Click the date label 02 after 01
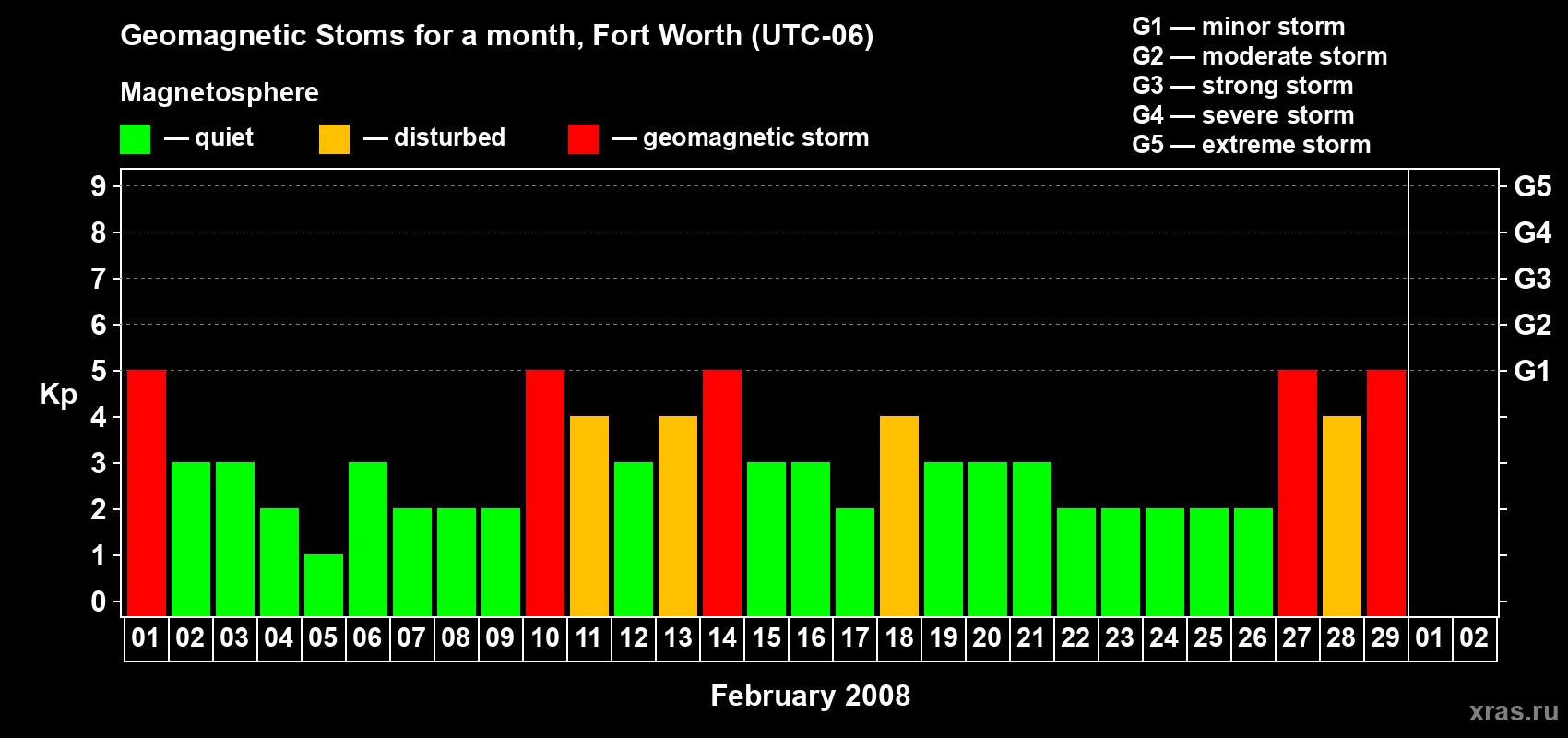The width and height of the screenshot is (1568, 738). click(x=190, y=637)
